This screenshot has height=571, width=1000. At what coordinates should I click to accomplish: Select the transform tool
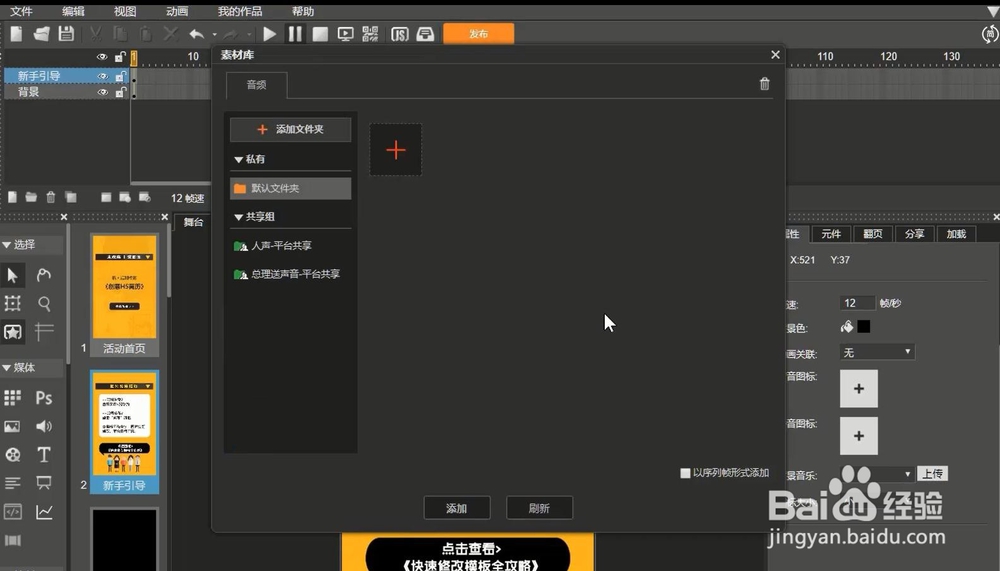coord(12,303)
